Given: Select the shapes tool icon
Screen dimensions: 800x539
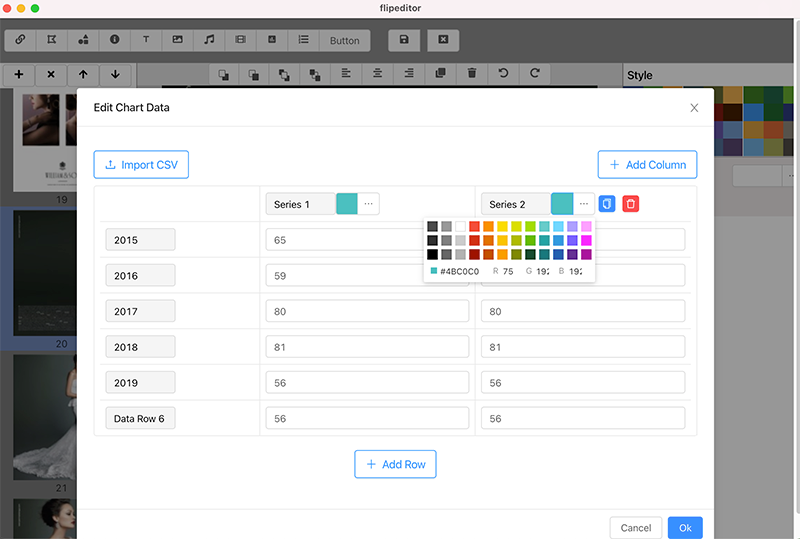Looking at the screenshot, I should tap(83, 40).
